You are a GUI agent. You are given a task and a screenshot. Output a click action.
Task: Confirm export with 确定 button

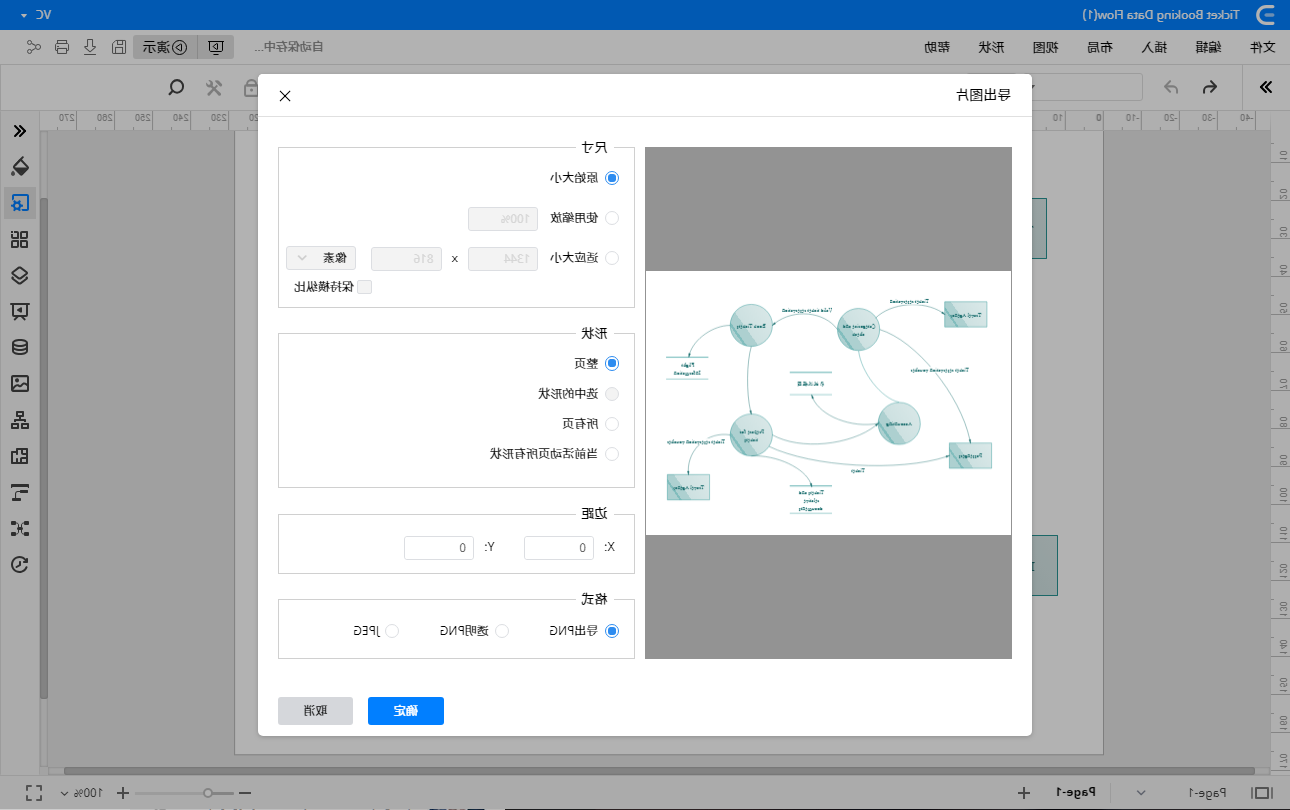coord(406,711)
